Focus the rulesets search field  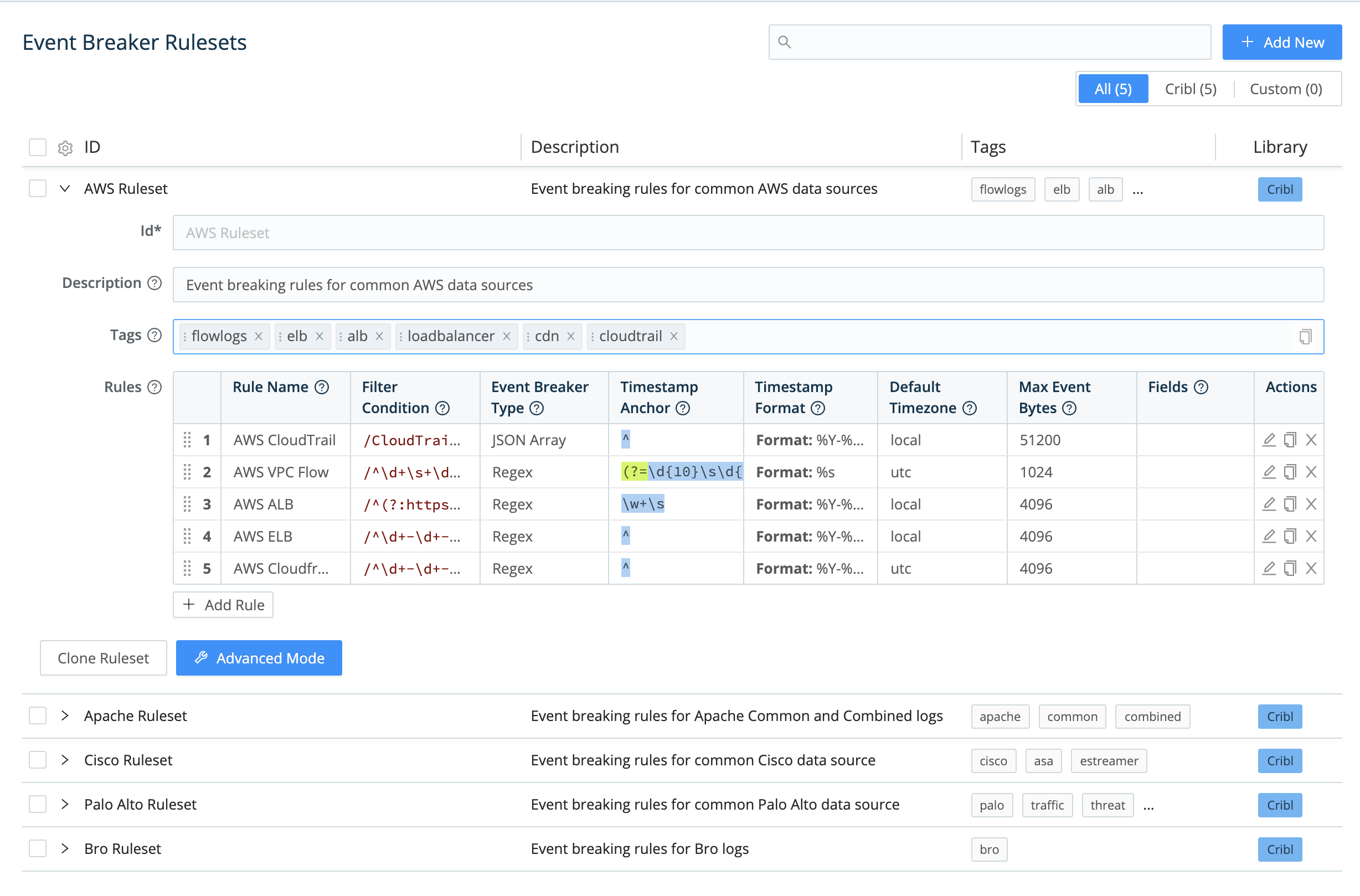990,42
